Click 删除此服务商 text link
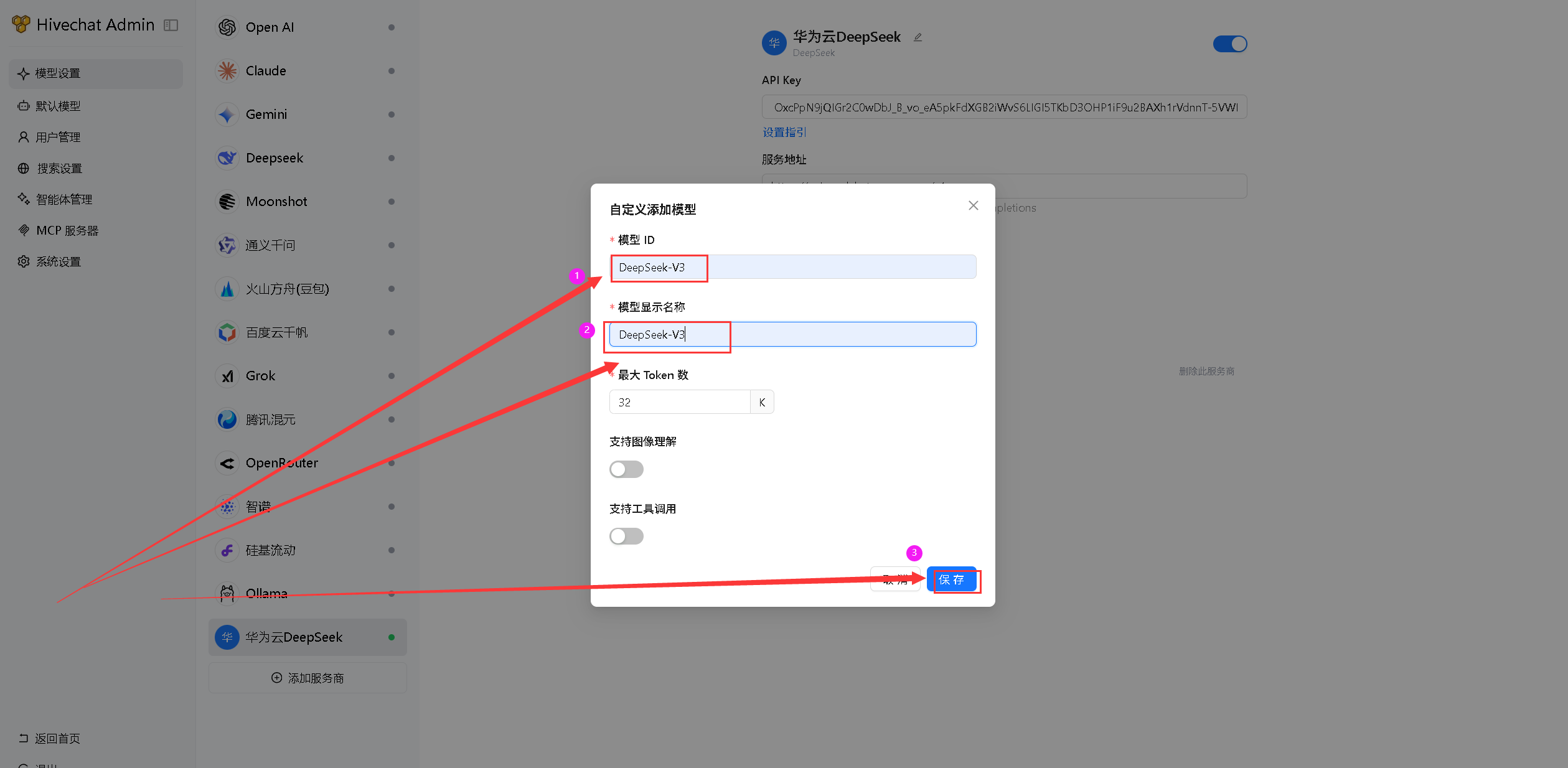Viewport: 1568px width, 768px height. click(x=1206, y=372)
